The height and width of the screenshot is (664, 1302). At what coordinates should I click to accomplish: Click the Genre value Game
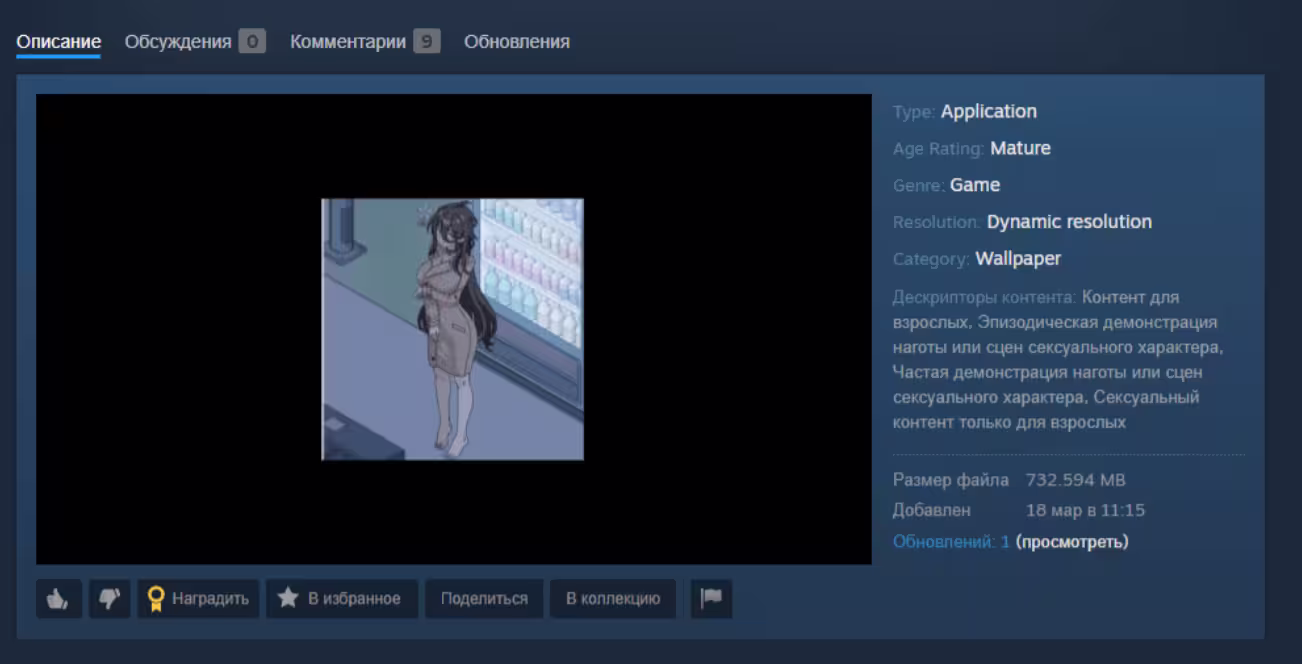pyautogui.click(x=975, y=186)
